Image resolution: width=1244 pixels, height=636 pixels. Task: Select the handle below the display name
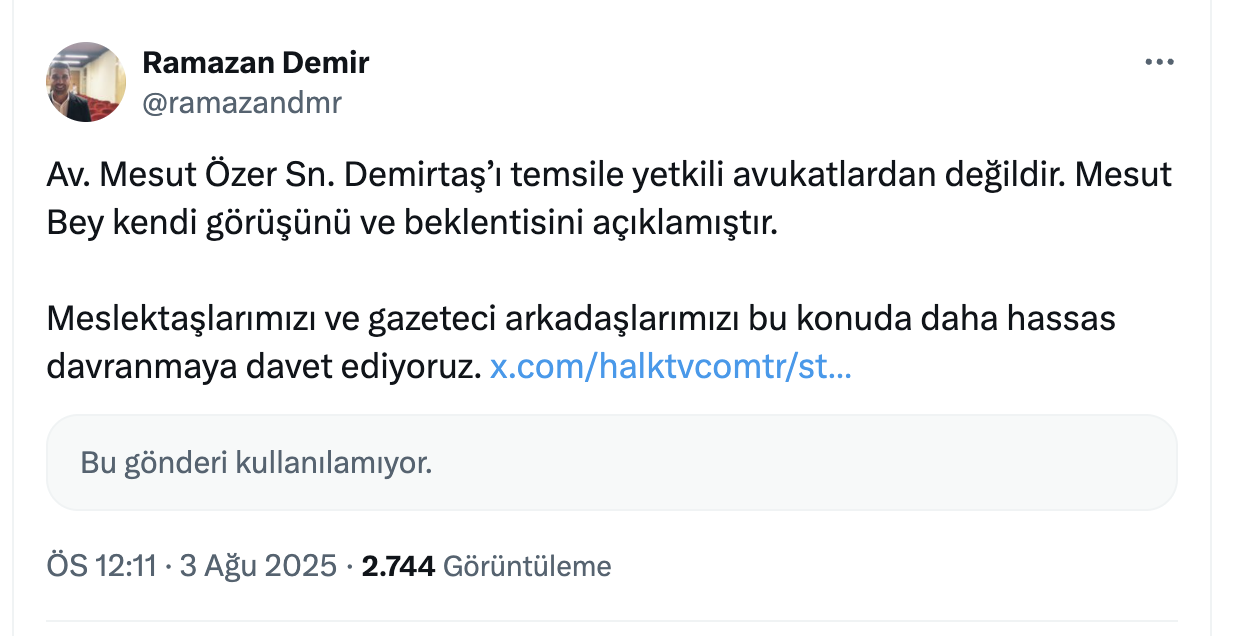pos(243,100)
